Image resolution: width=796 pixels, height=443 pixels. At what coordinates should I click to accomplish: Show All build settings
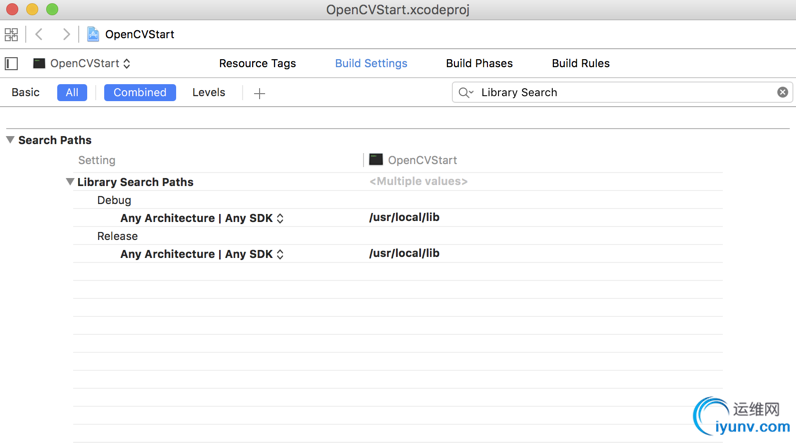pos(72,92)
